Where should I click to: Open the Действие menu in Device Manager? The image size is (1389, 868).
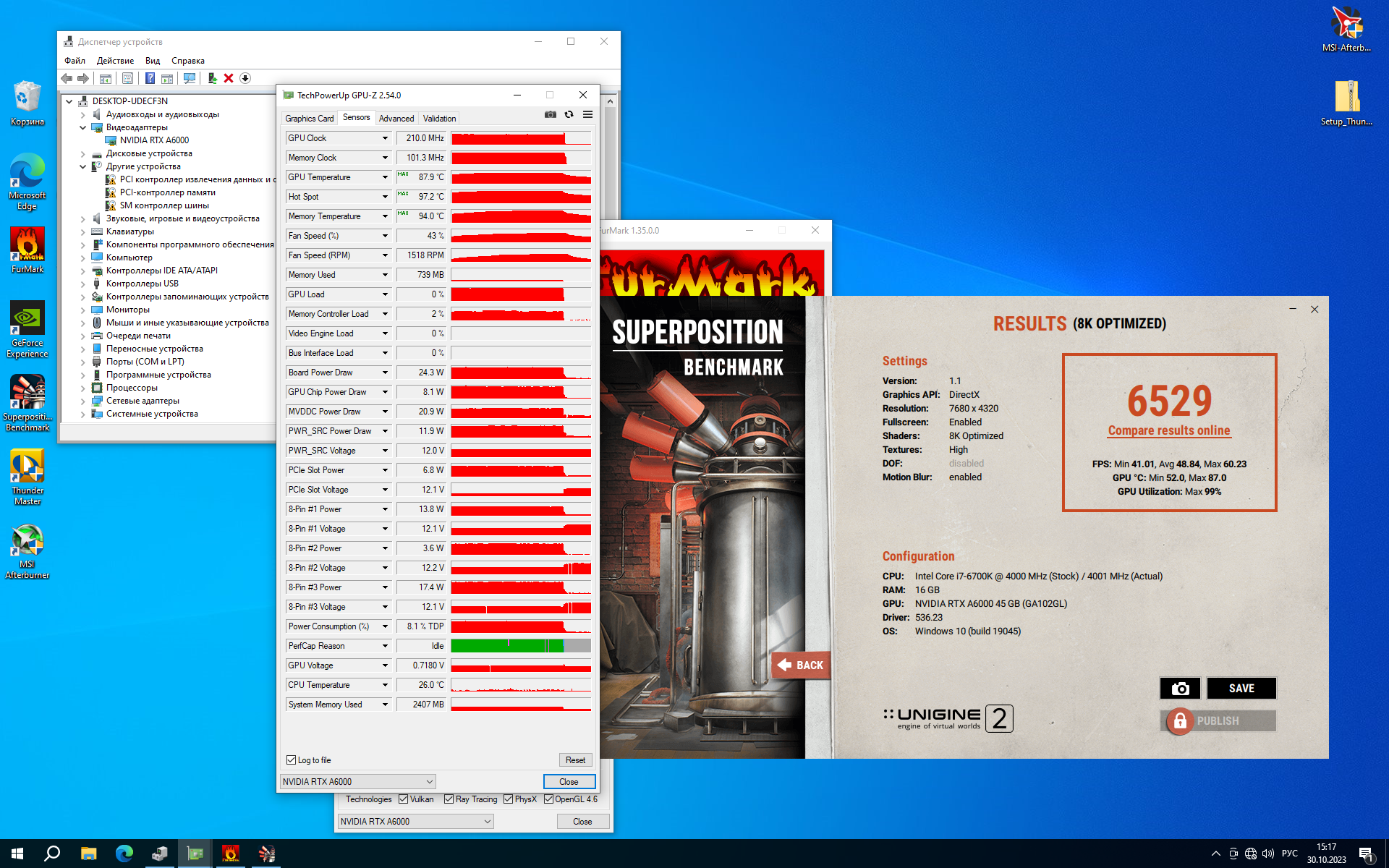115,61
